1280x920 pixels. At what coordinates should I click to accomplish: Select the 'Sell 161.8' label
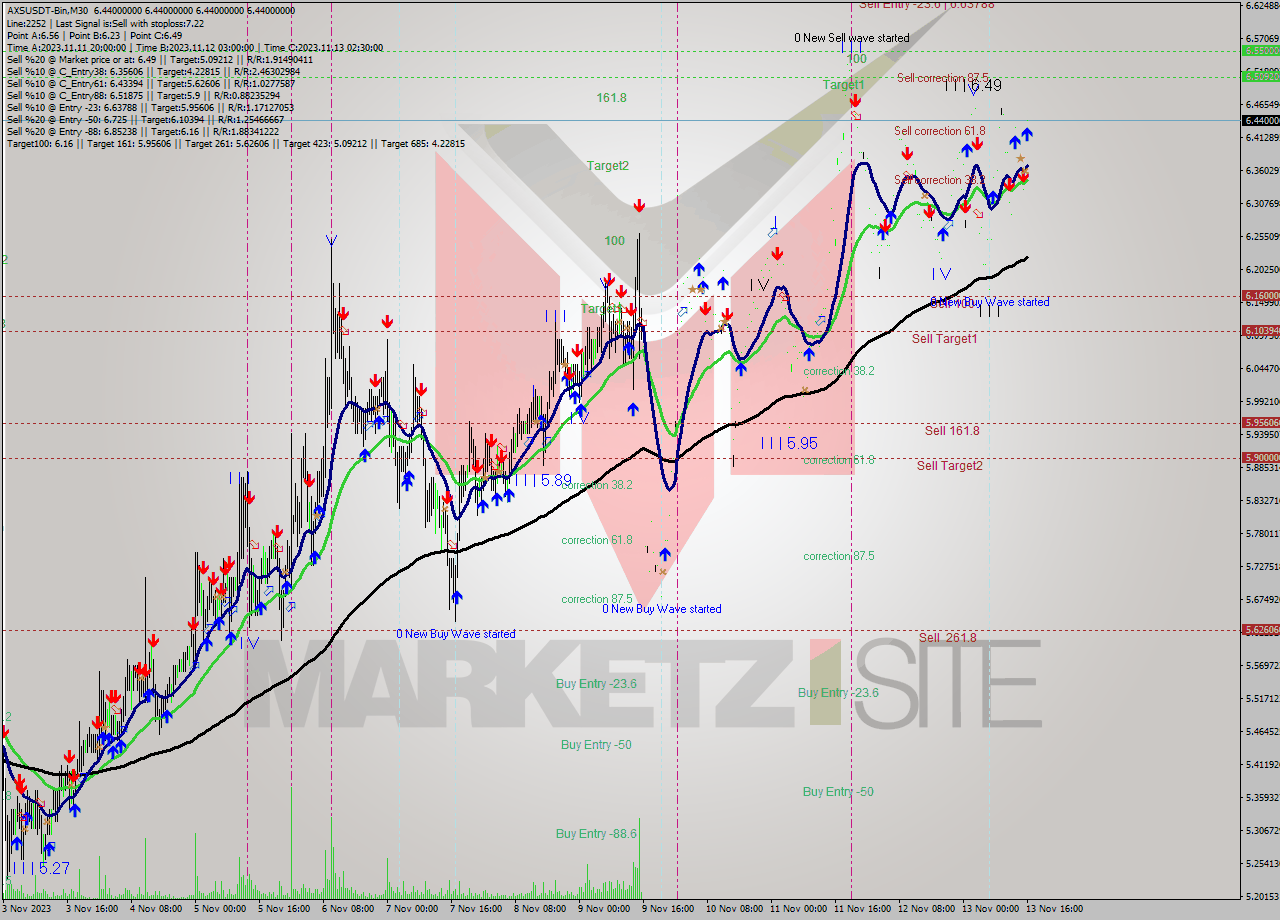point(952,431)
